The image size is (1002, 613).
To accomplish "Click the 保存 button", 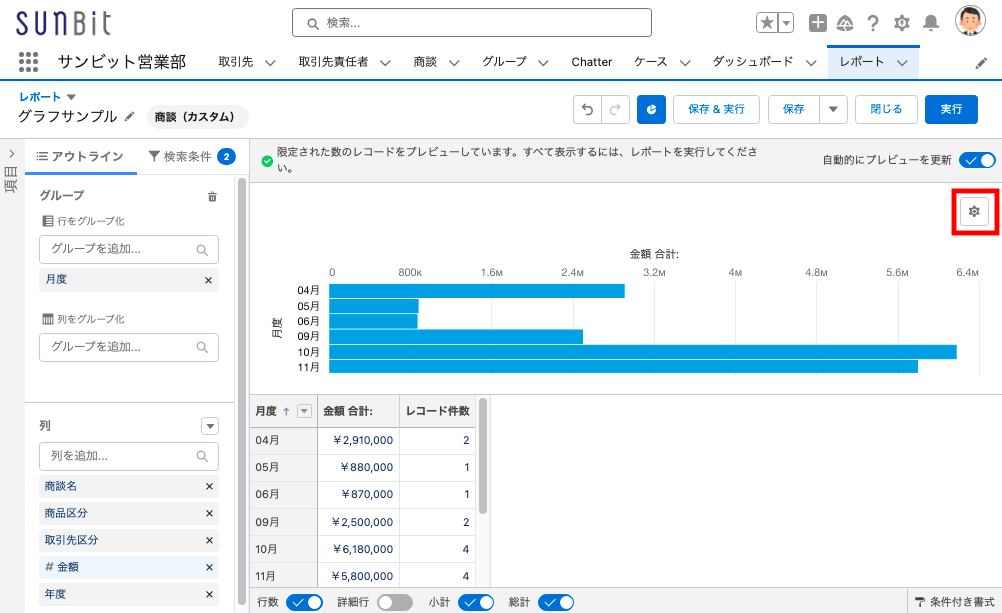I will [x=794, y=109].
